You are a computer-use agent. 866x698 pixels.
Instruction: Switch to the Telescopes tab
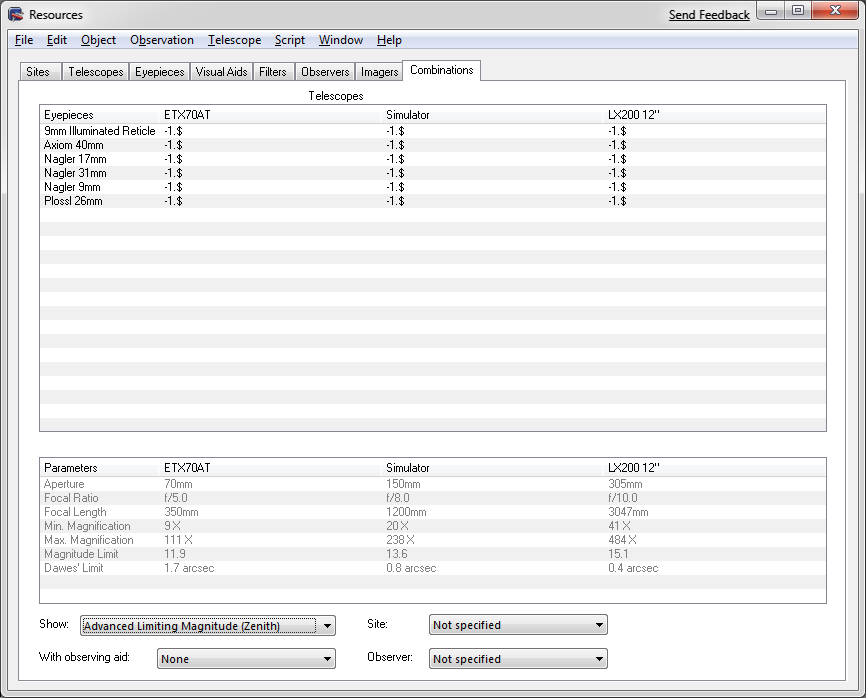(x=96, y=72)
